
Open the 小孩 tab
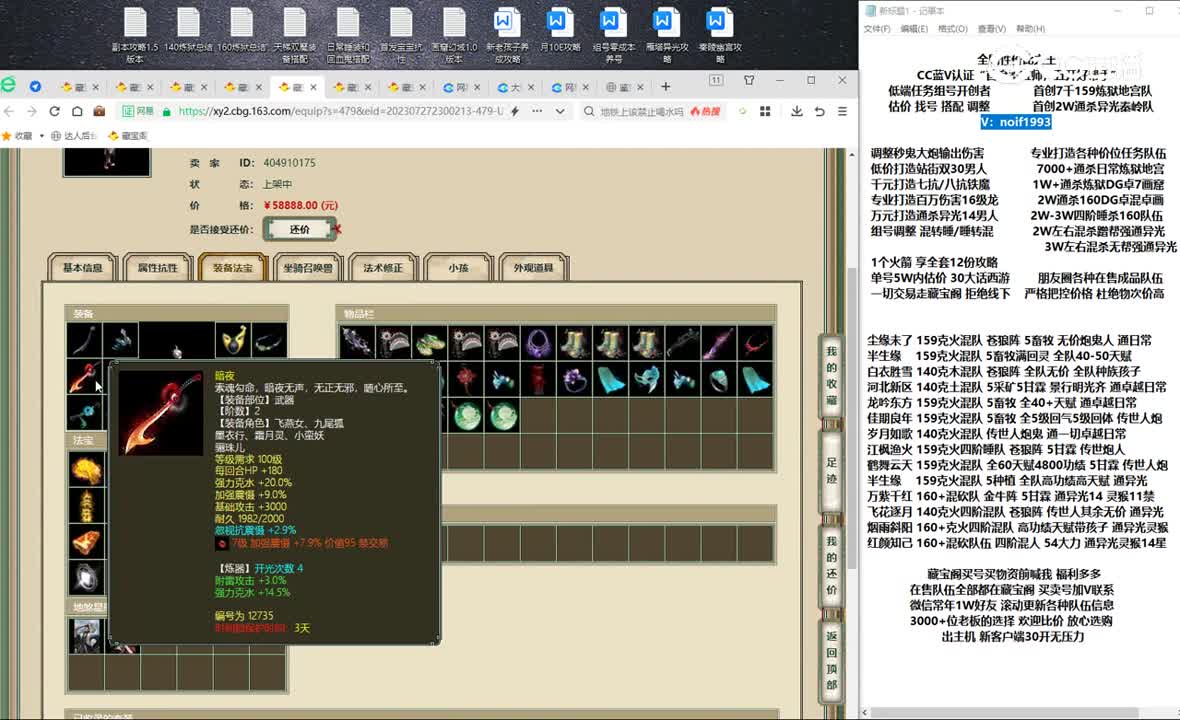tap(458, 268)
